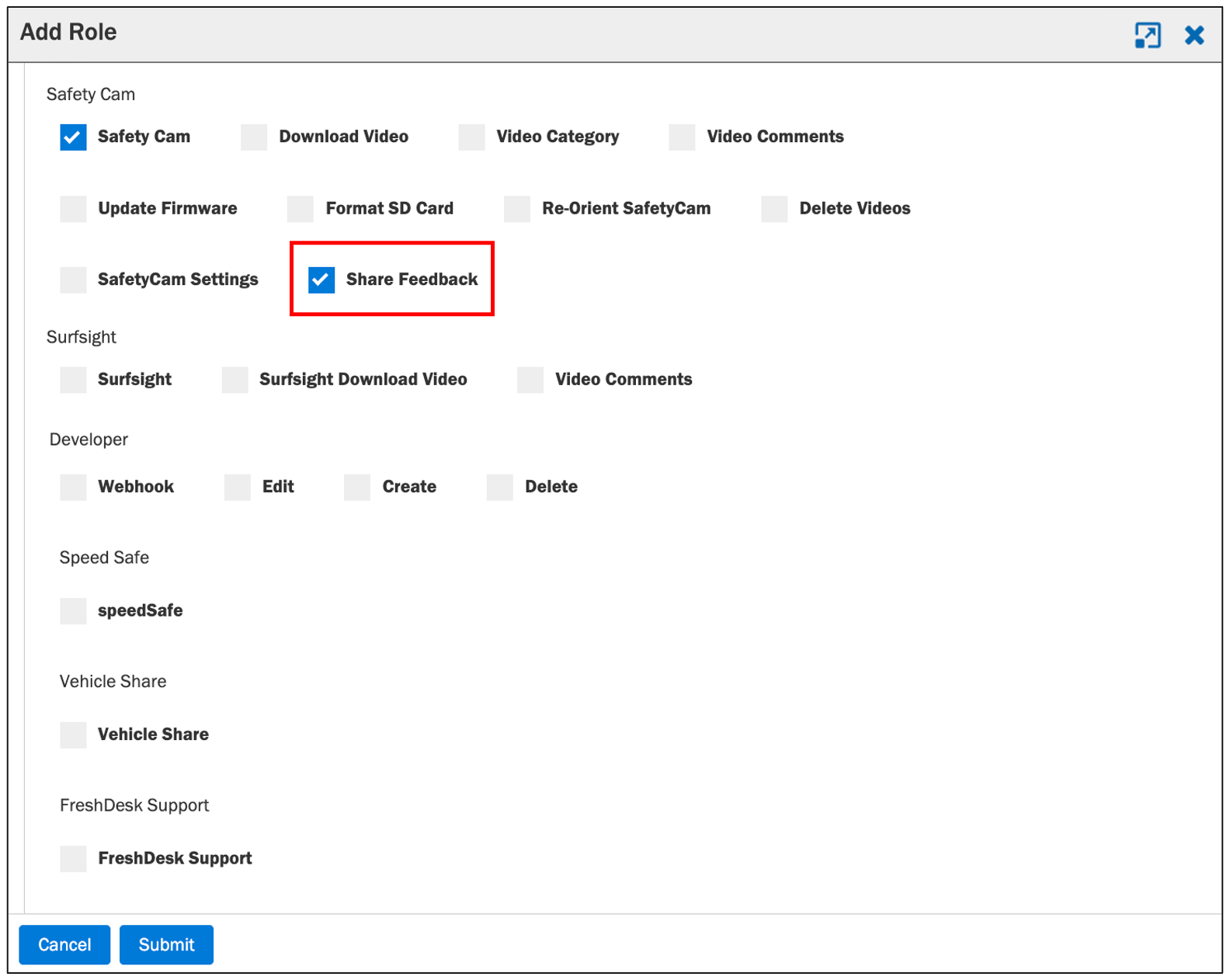Enable the Download Video permission
Screen dimensions: 1230x980
(254, 137)
